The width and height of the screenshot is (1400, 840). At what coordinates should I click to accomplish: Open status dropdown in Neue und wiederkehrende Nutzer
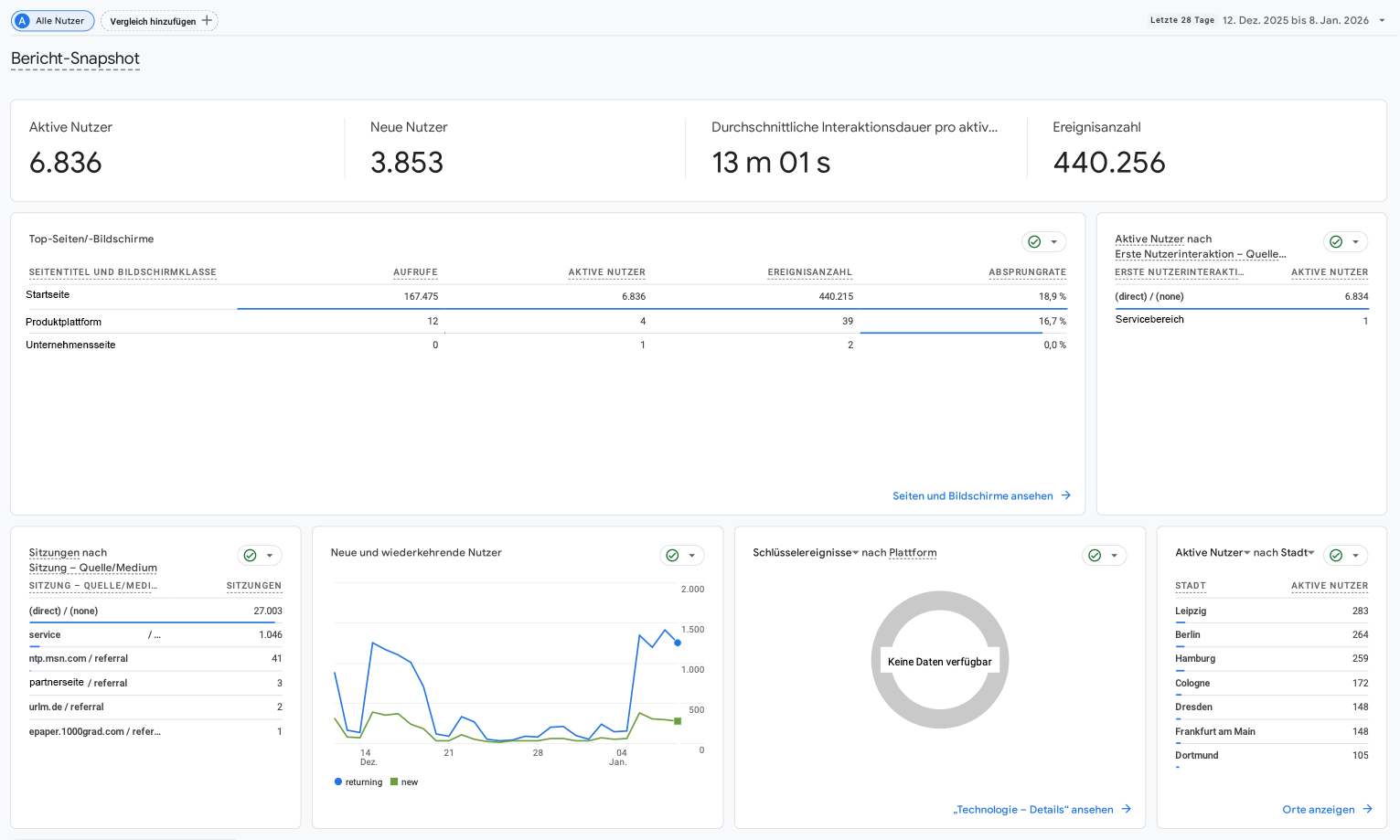point(692,556)
